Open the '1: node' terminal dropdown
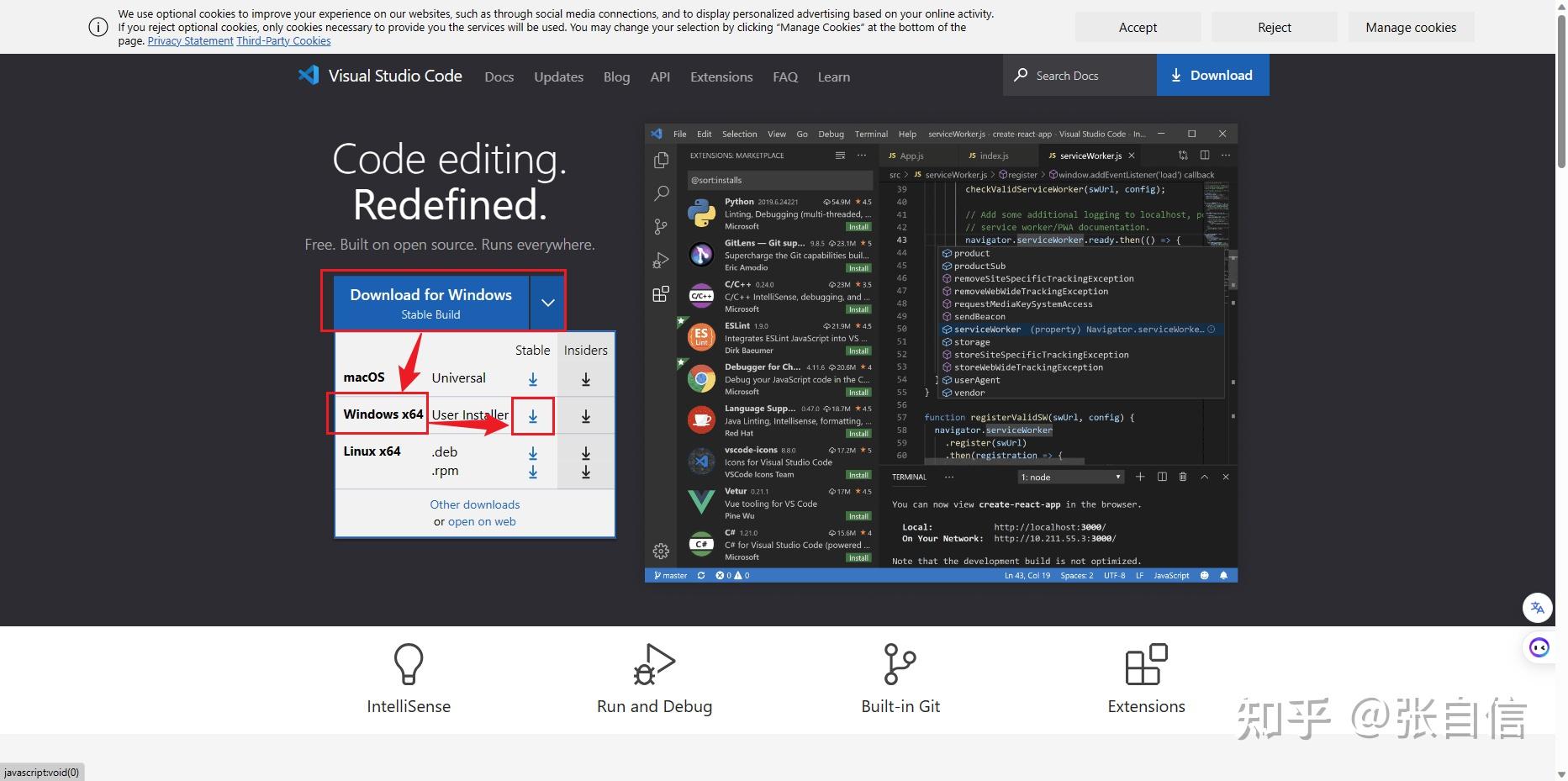 (1069, 477)
